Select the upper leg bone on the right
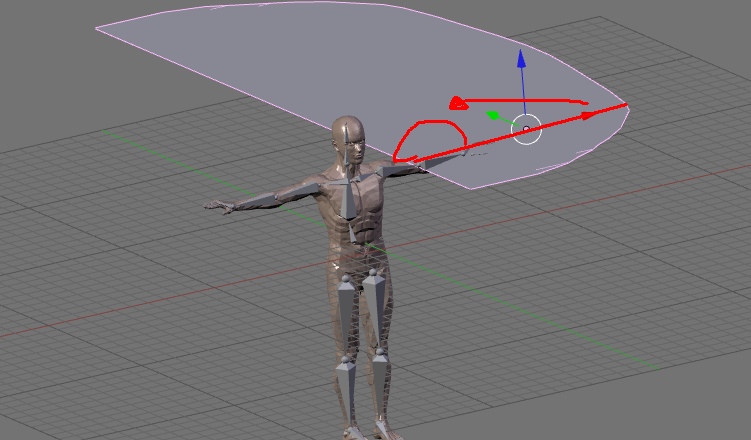The height and width of the screenshot is (440, 751). tap(375, 311)
